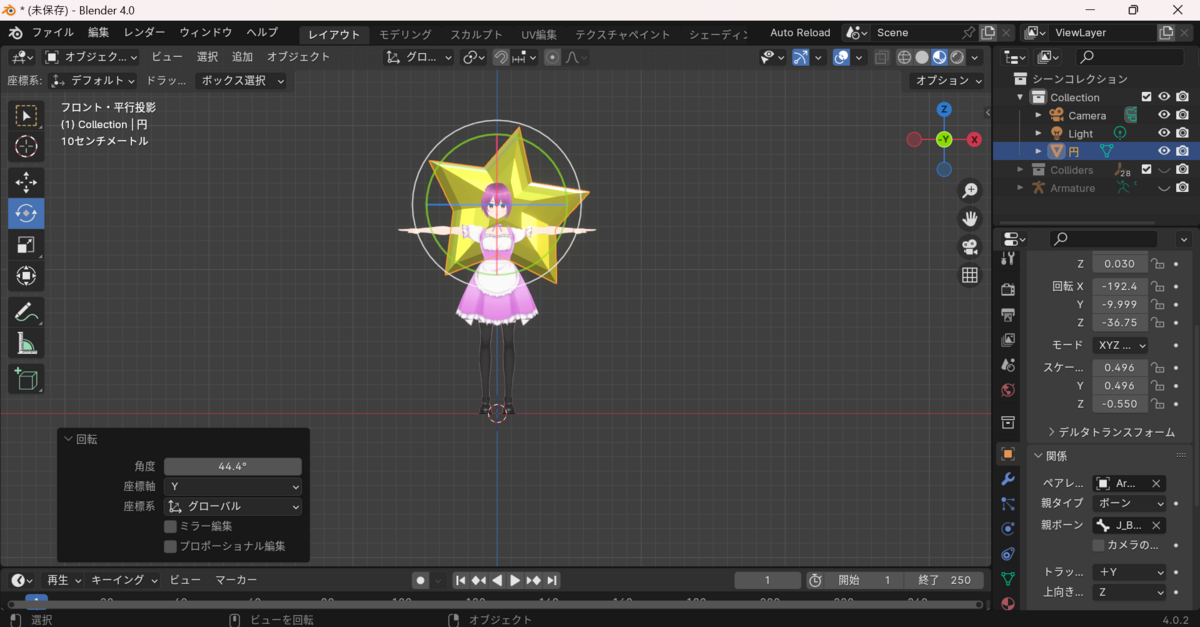Select the 3D Cursor tool

click(26, 147)
